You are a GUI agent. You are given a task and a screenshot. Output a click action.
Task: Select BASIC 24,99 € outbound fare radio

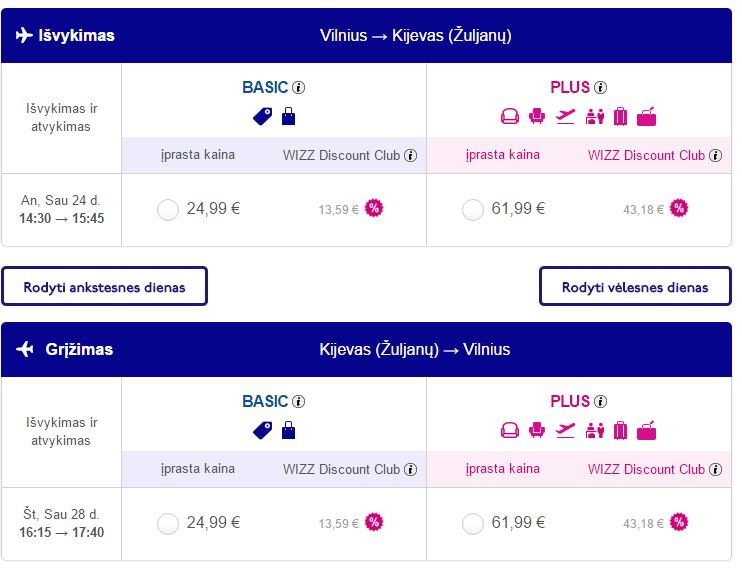click(168, 210)
